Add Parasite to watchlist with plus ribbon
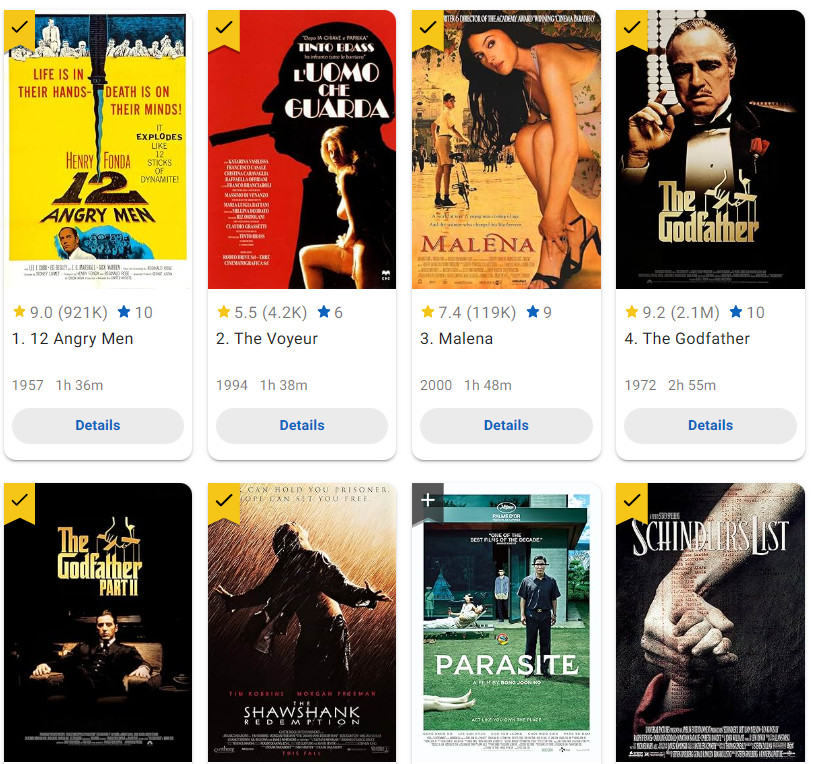 click(x=428, y=502)
